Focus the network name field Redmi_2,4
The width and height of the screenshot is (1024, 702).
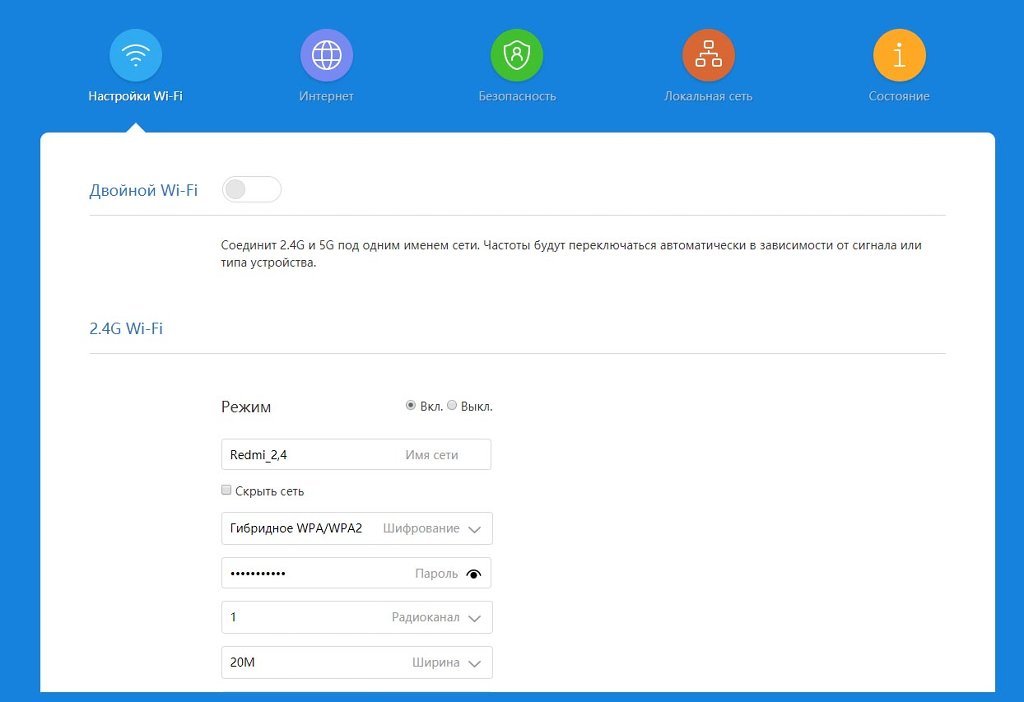[356, 455]
